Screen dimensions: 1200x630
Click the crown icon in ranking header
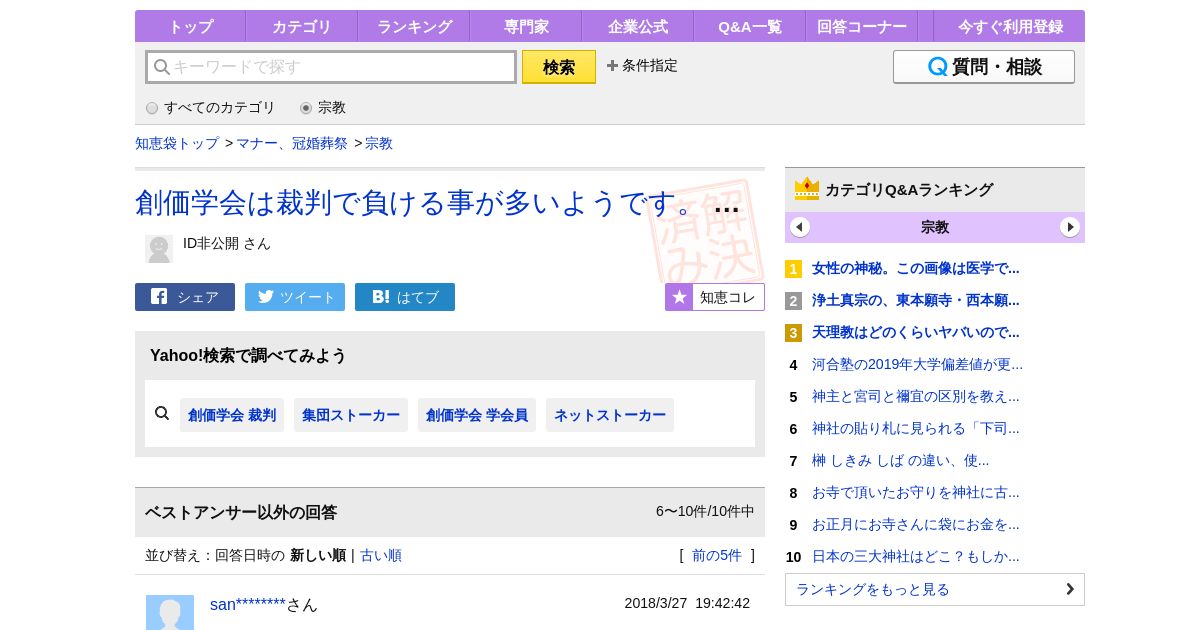[807, 188]
